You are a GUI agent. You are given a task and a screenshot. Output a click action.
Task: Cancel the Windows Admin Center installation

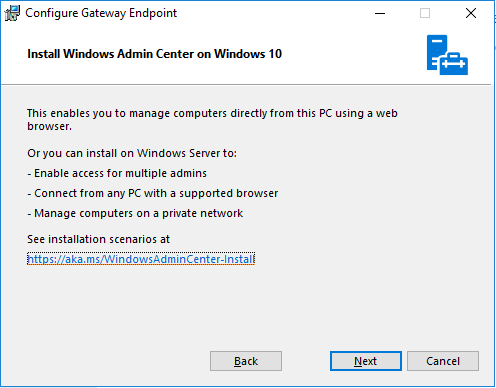pyautogui.click(x=443, y=361)
